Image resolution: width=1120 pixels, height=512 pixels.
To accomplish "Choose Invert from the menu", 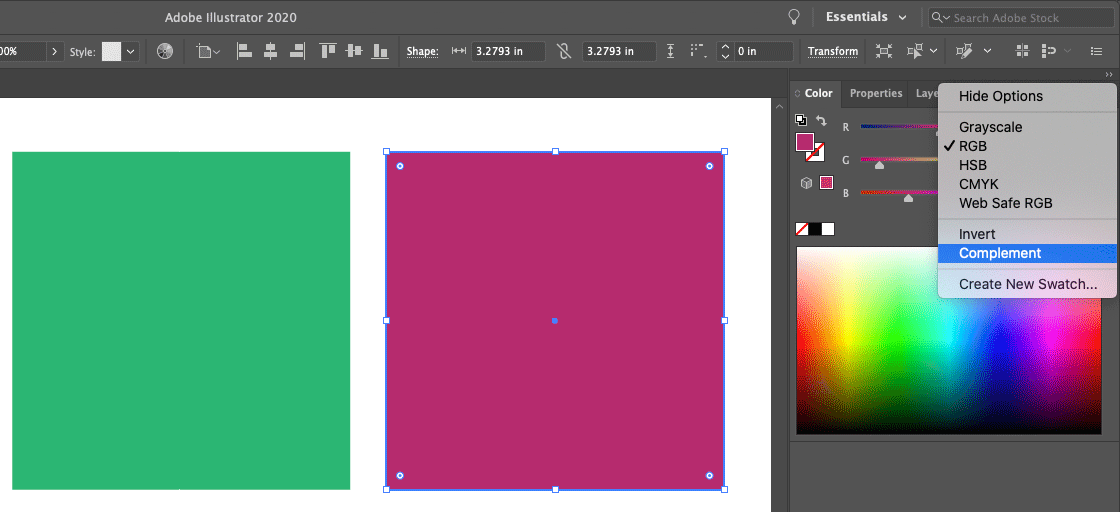I will pos(1026,234).
